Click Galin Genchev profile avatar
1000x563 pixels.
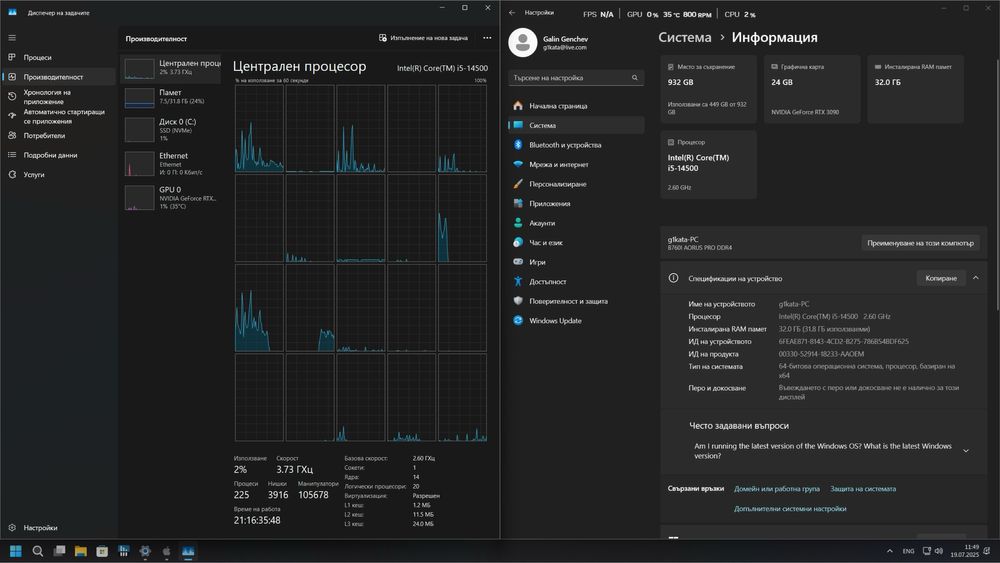[522, 43]
